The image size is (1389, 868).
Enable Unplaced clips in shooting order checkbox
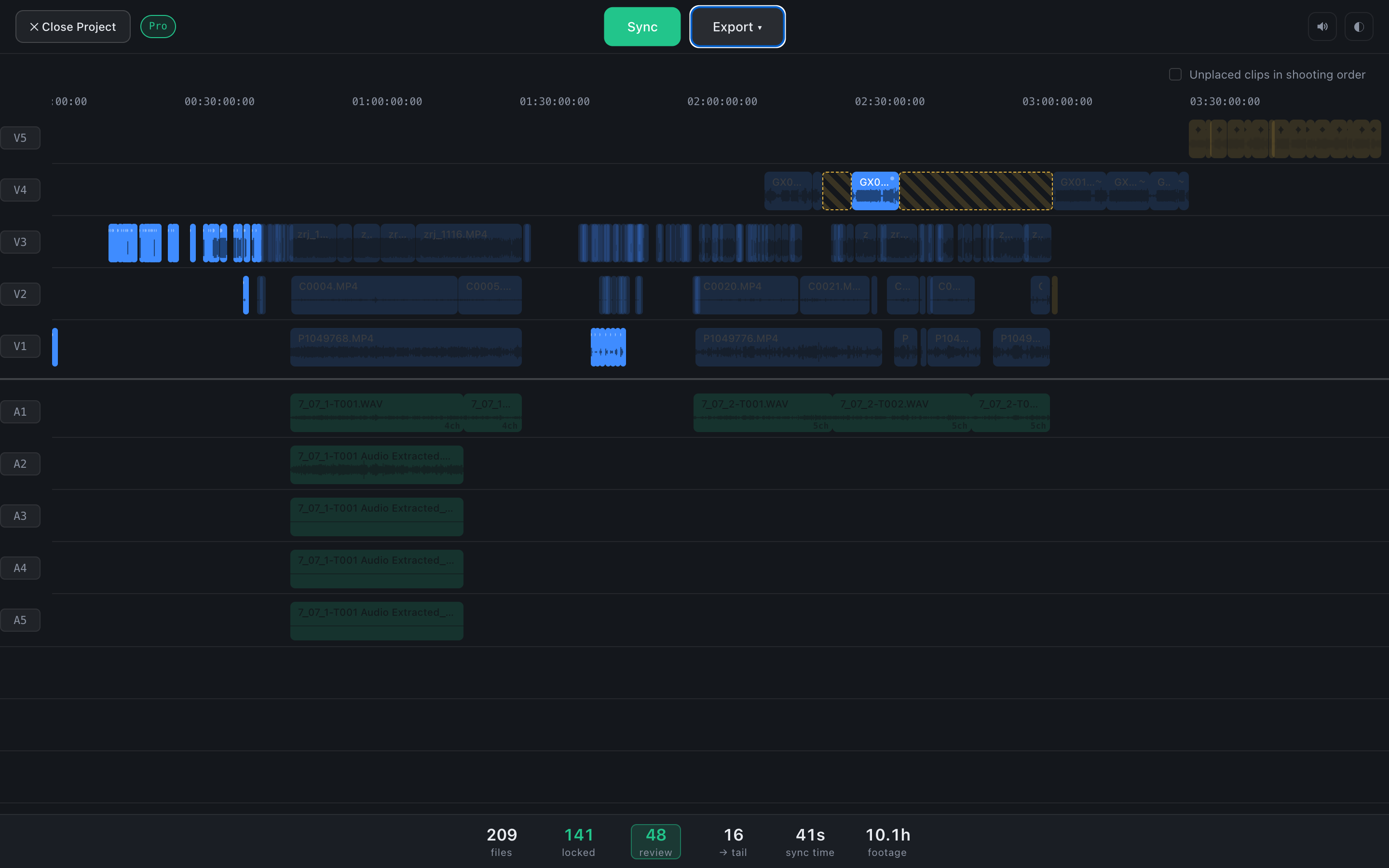(1175, 75)
